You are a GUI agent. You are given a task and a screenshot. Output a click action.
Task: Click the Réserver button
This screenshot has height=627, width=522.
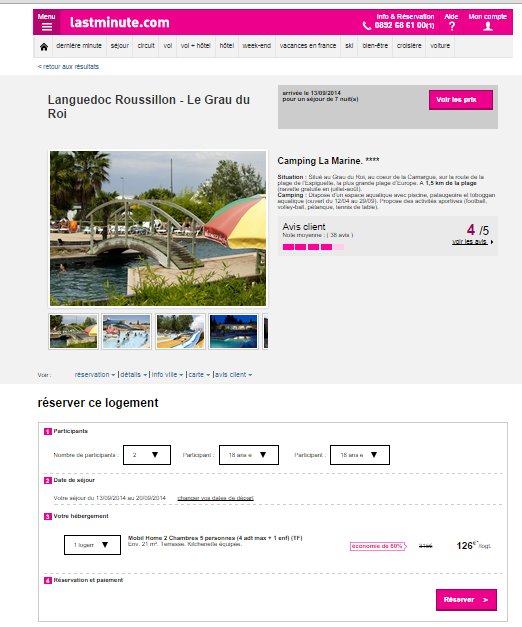point(466,599)
